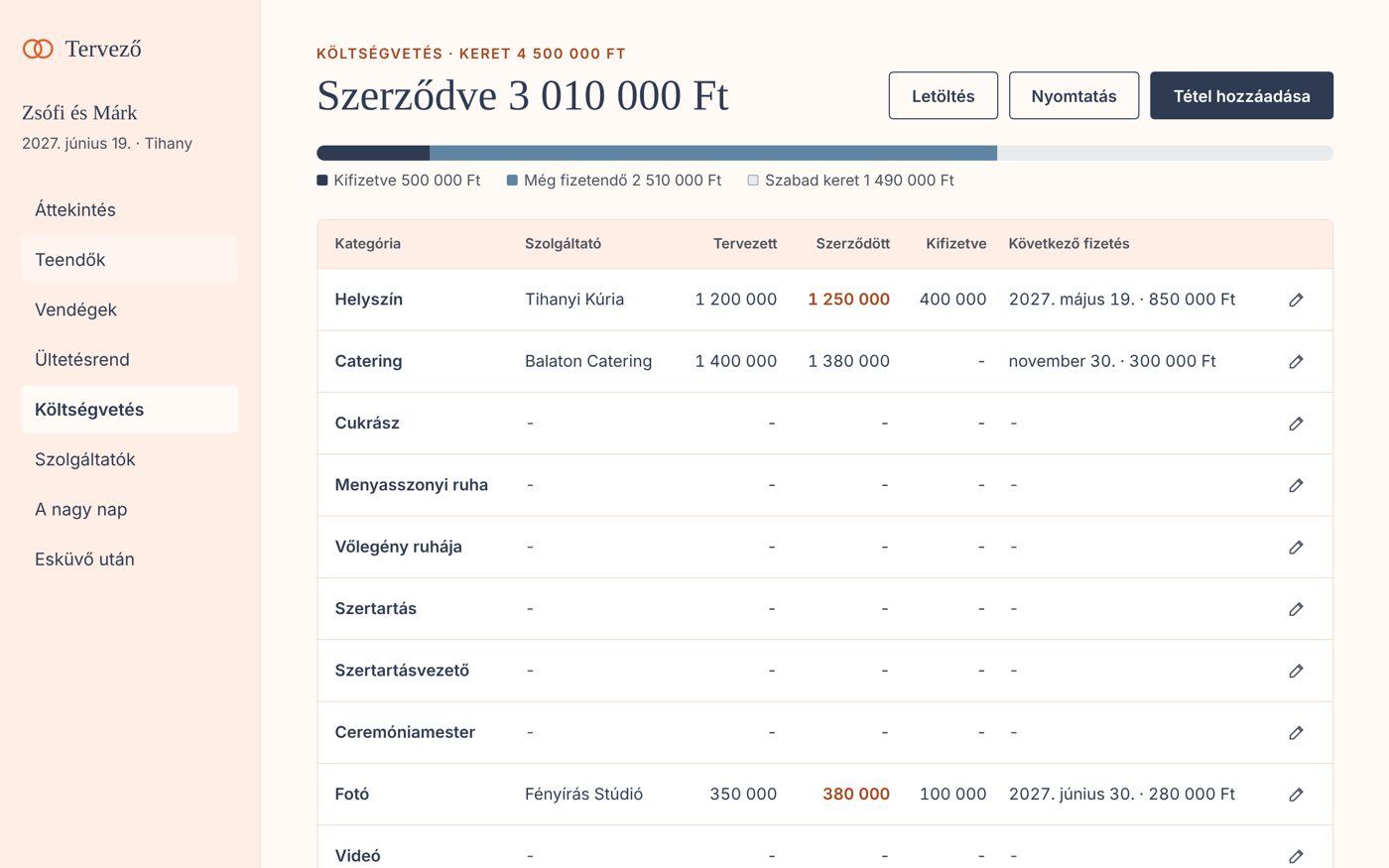Open Áttekintés in the sidebar

tap(129, 209)
